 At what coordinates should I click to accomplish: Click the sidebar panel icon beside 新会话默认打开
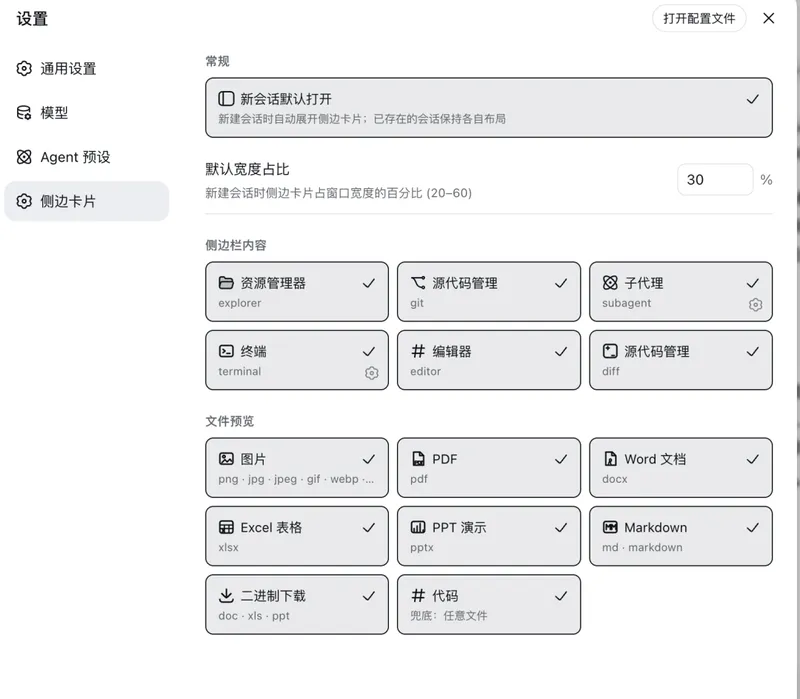(226, 98)
